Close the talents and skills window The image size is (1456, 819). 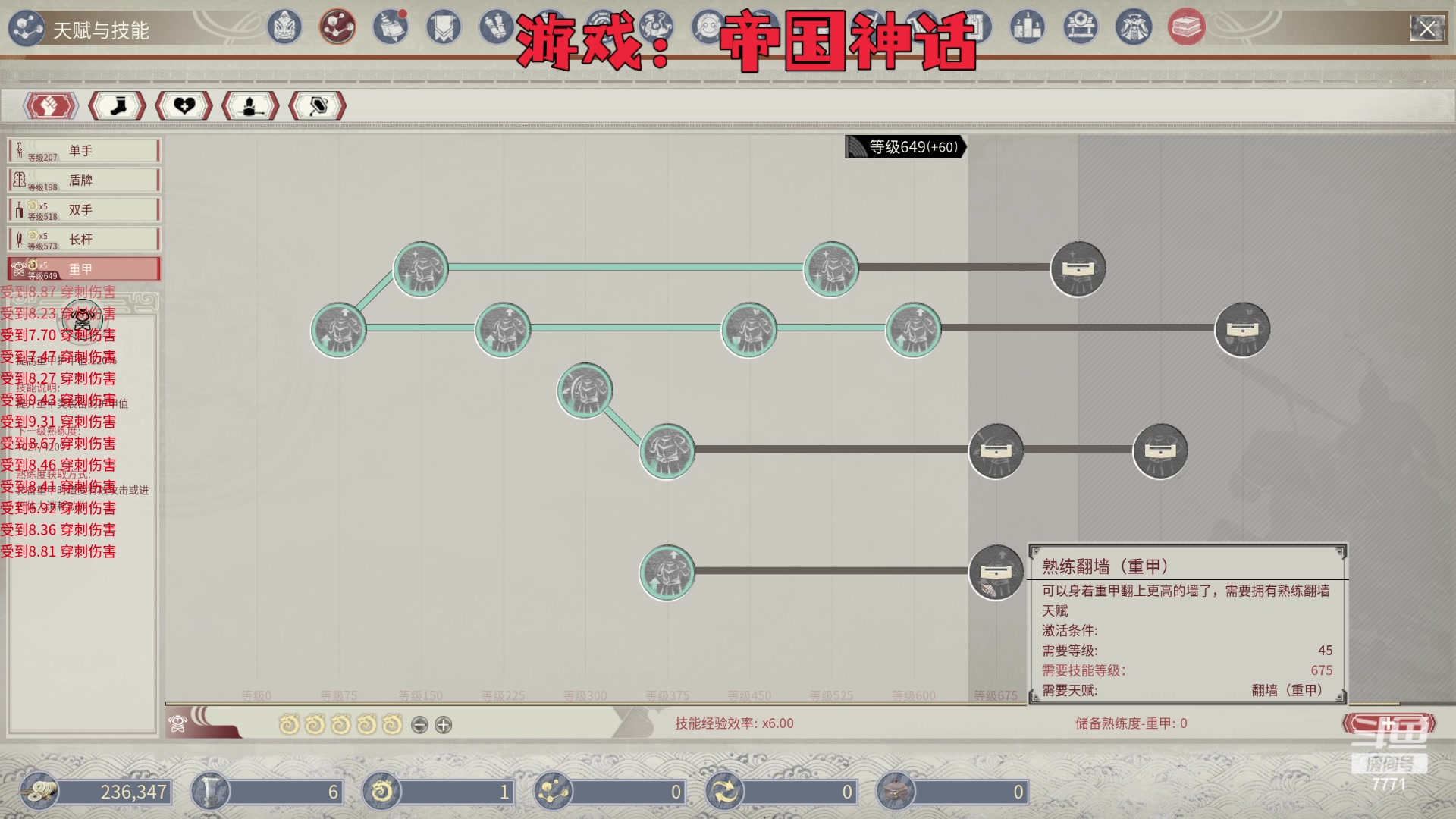coord(1427,29)
